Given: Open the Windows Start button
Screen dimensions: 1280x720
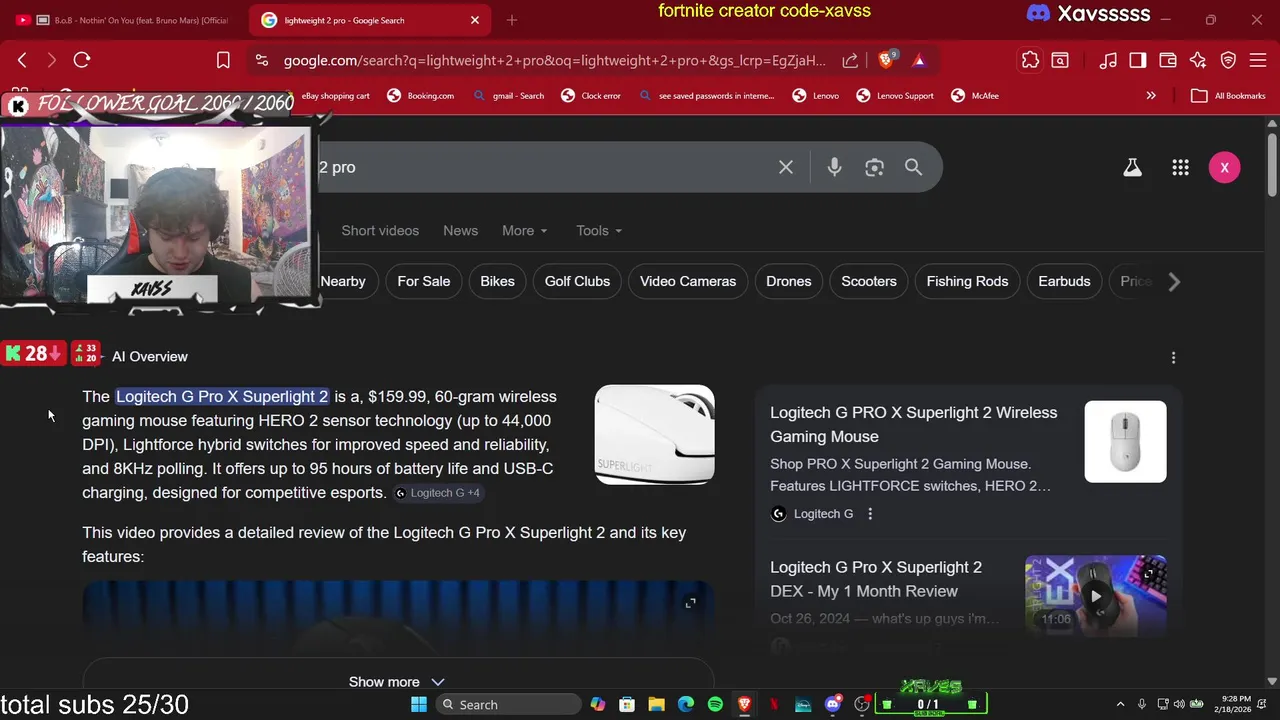Looking at the screenshot, I should coord(418,705).
